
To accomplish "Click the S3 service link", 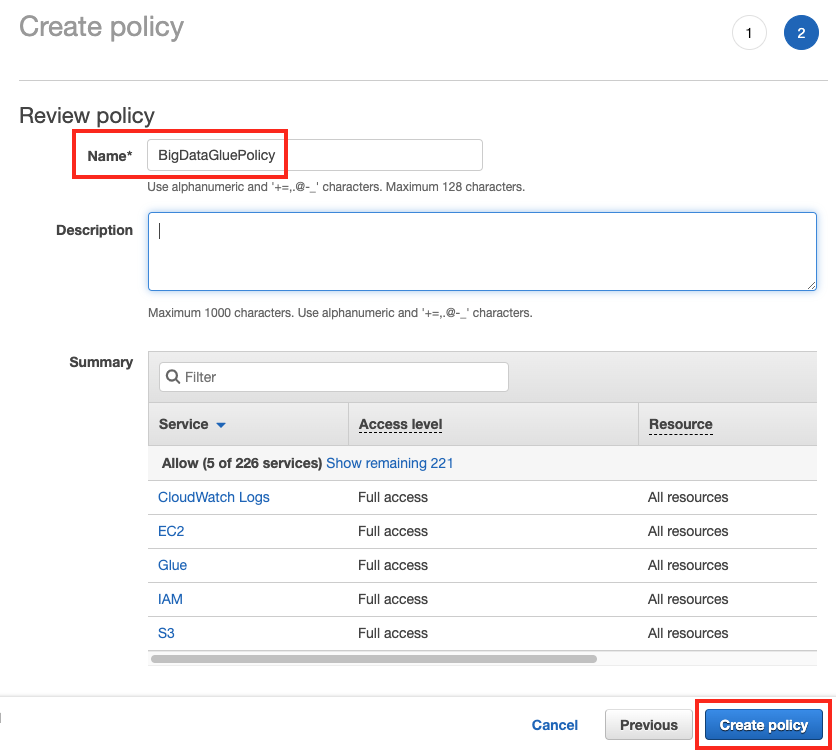I will coord(166,633).
